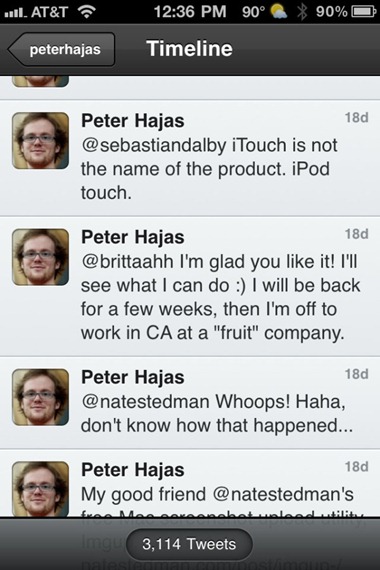The height and width of the screenshot is (570, 380).
Task: Tap the @natestedman's mention in last tweet
Action: pos(283,494)
